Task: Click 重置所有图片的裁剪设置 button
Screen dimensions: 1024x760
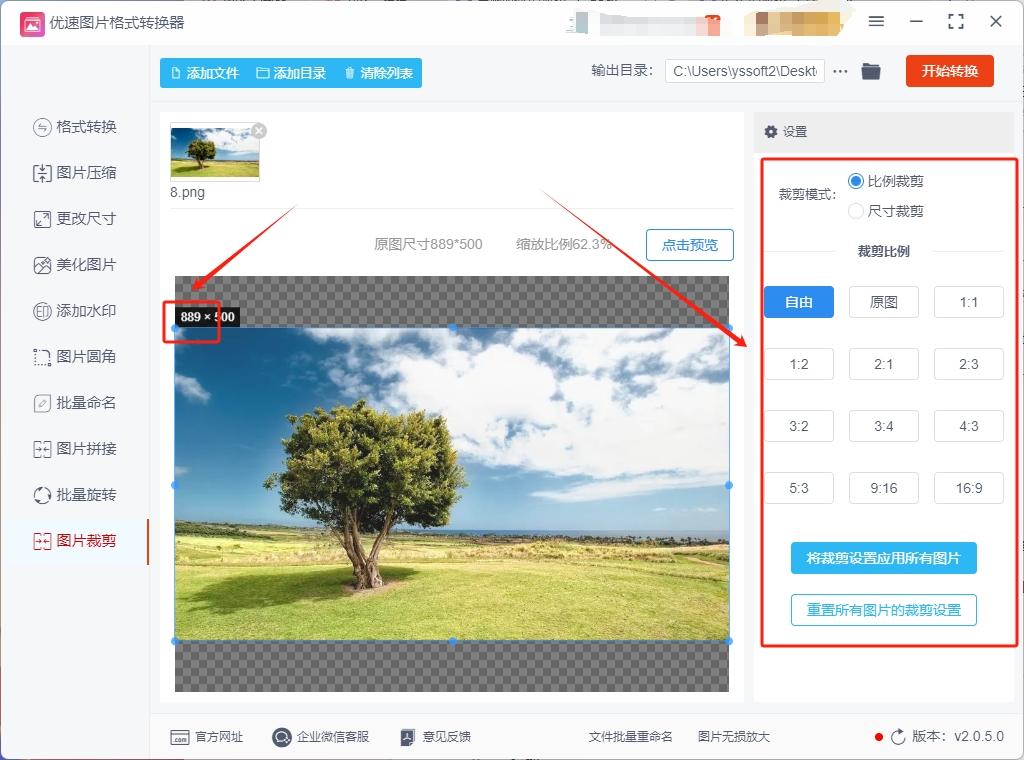Action: [x=884, y=610]
